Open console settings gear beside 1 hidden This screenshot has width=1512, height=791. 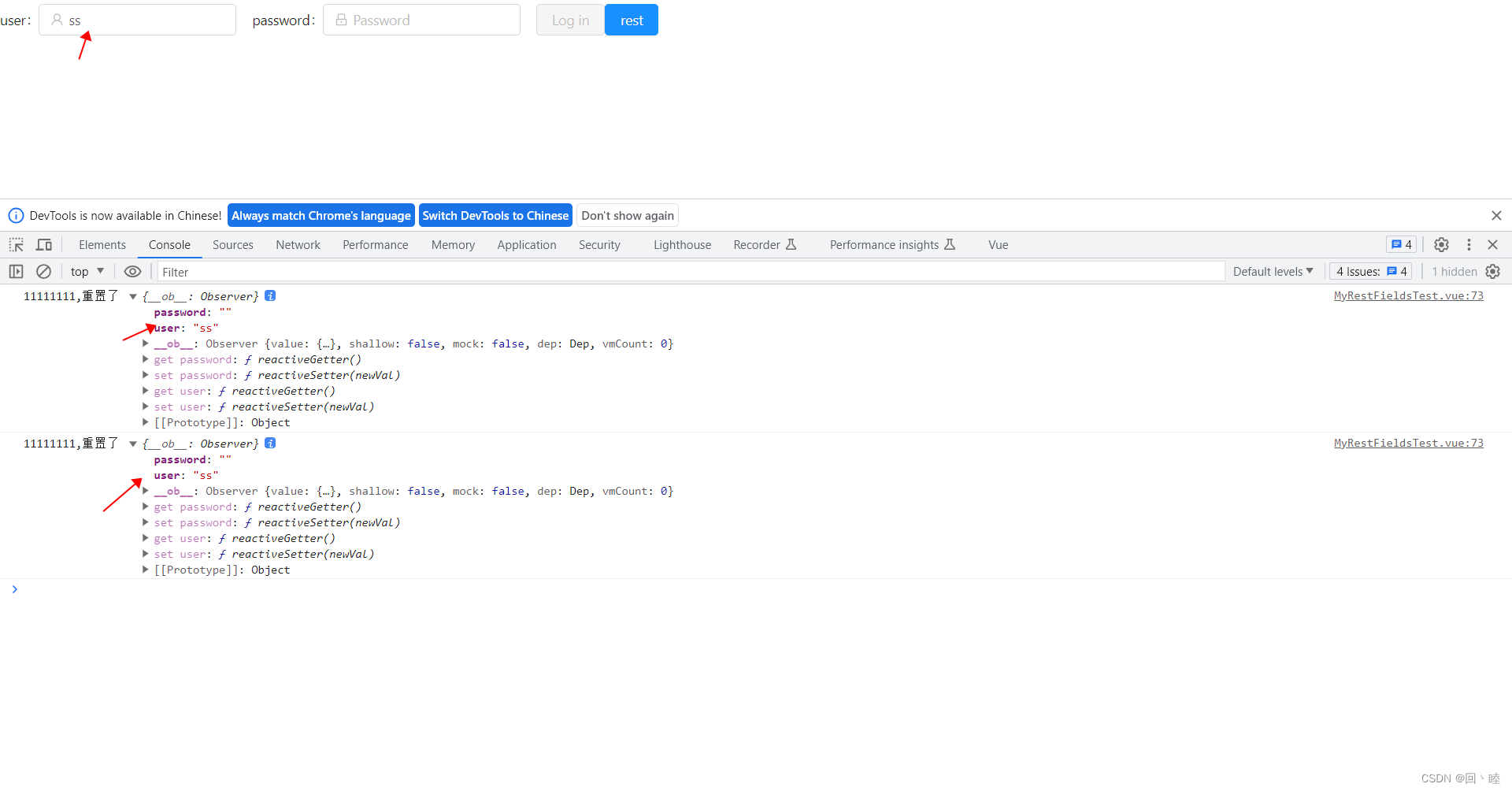(1494, 271)
